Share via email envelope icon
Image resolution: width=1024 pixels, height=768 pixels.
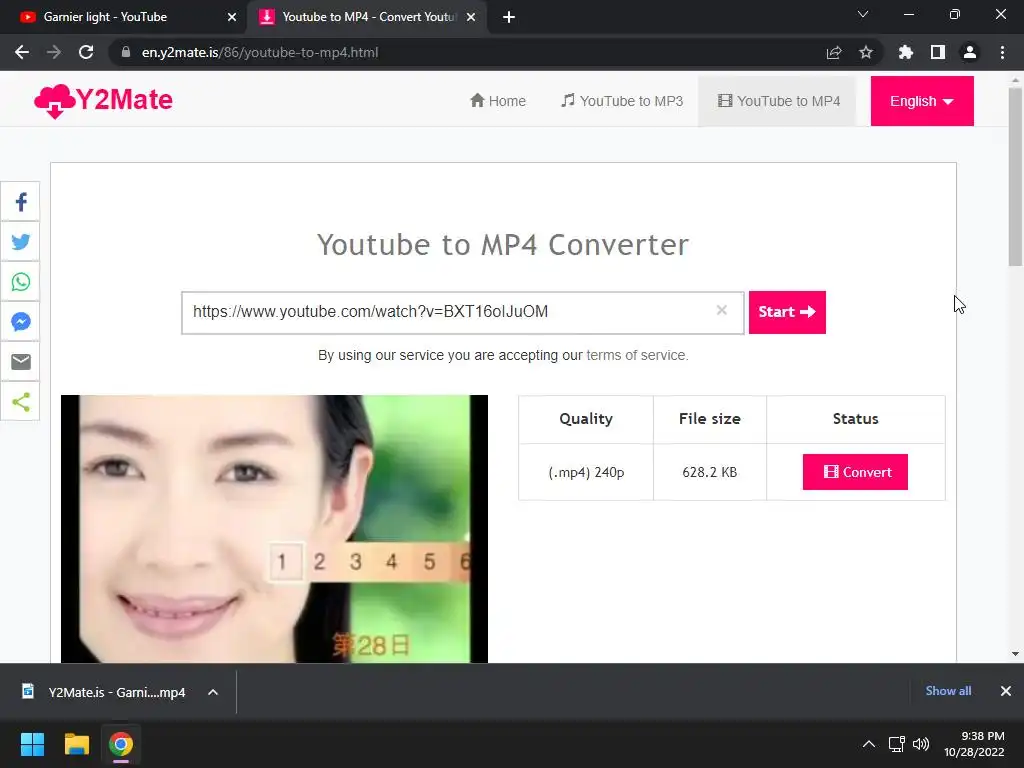point(20,361)
